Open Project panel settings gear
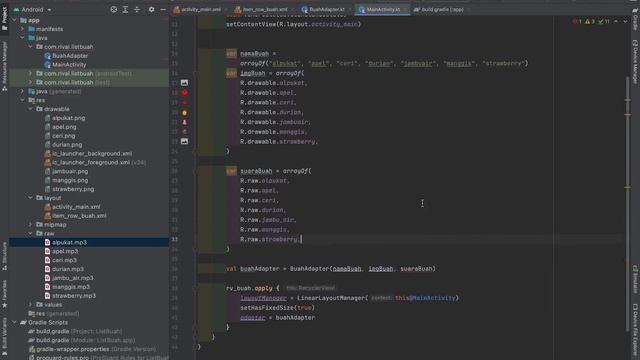The width and height of the screenshot is (640, 360). (x=151, y=9)
